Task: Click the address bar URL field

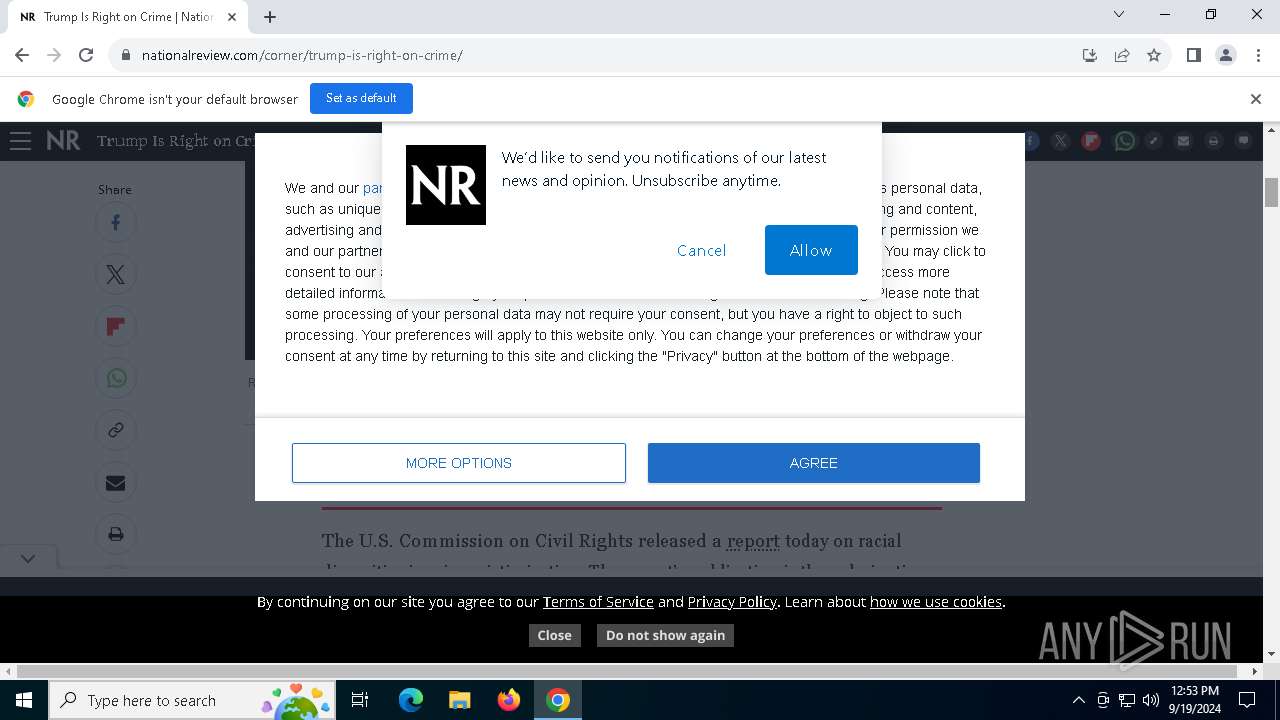Action: tap(600, 55)
